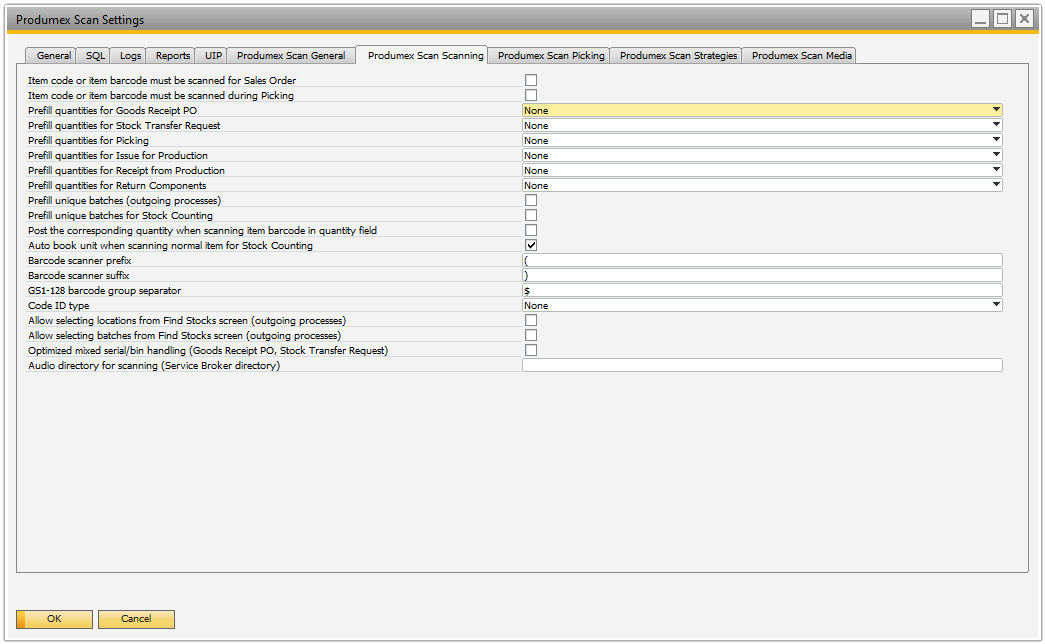
Task: Open Prefill quantities for Picking dropdown
Action: tap(762, 141)
